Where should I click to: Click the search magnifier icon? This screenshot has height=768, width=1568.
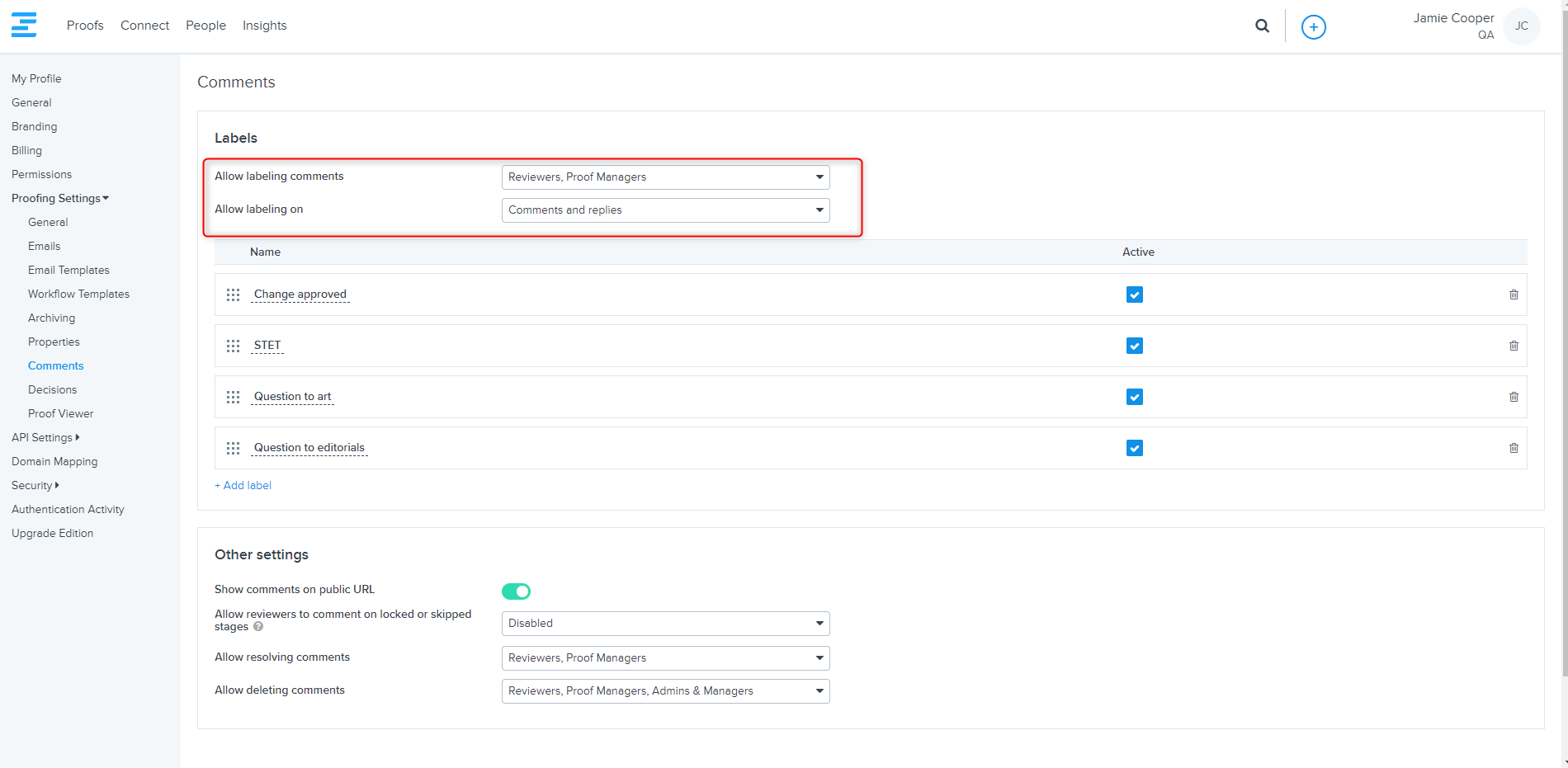pos(1262,26)
